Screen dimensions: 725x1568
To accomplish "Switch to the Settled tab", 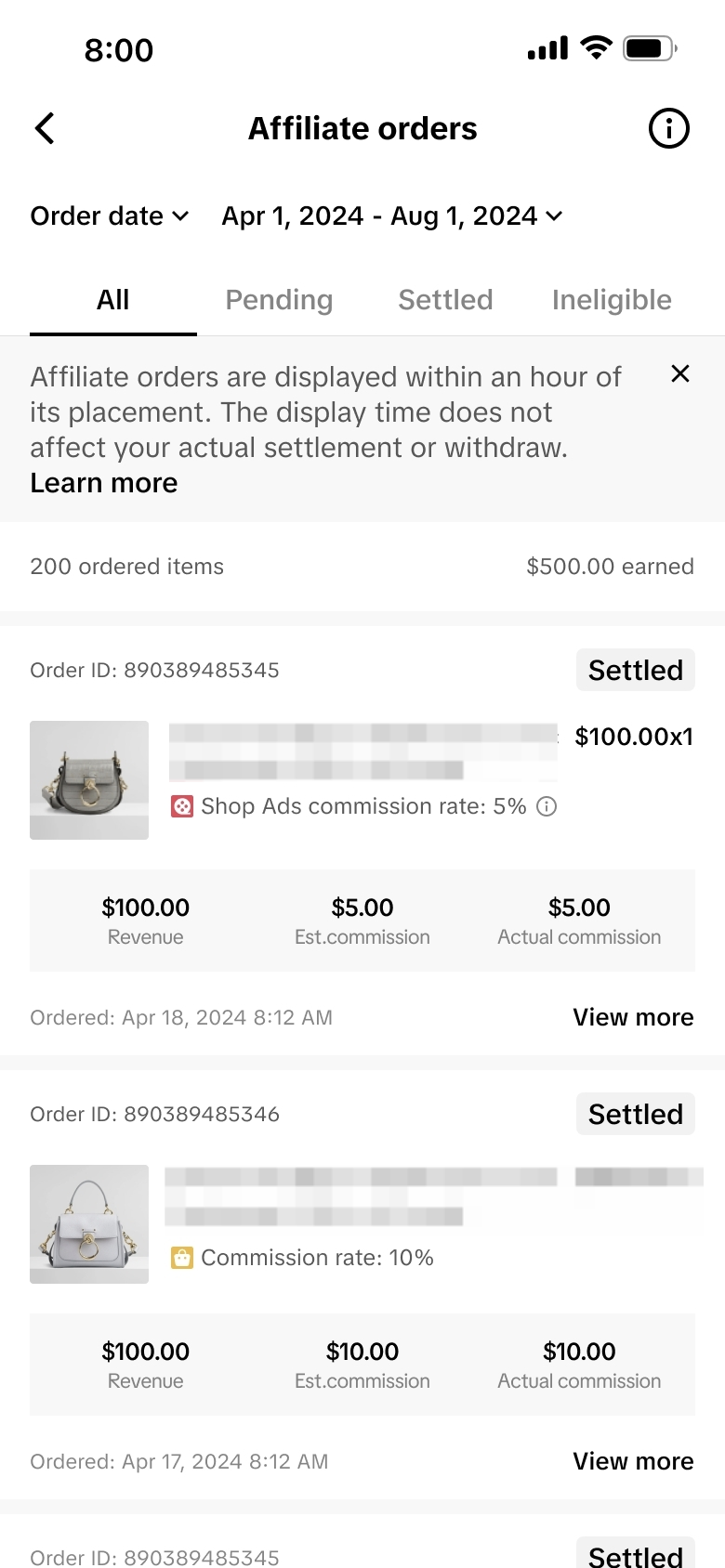I will (x=445, y=300).
